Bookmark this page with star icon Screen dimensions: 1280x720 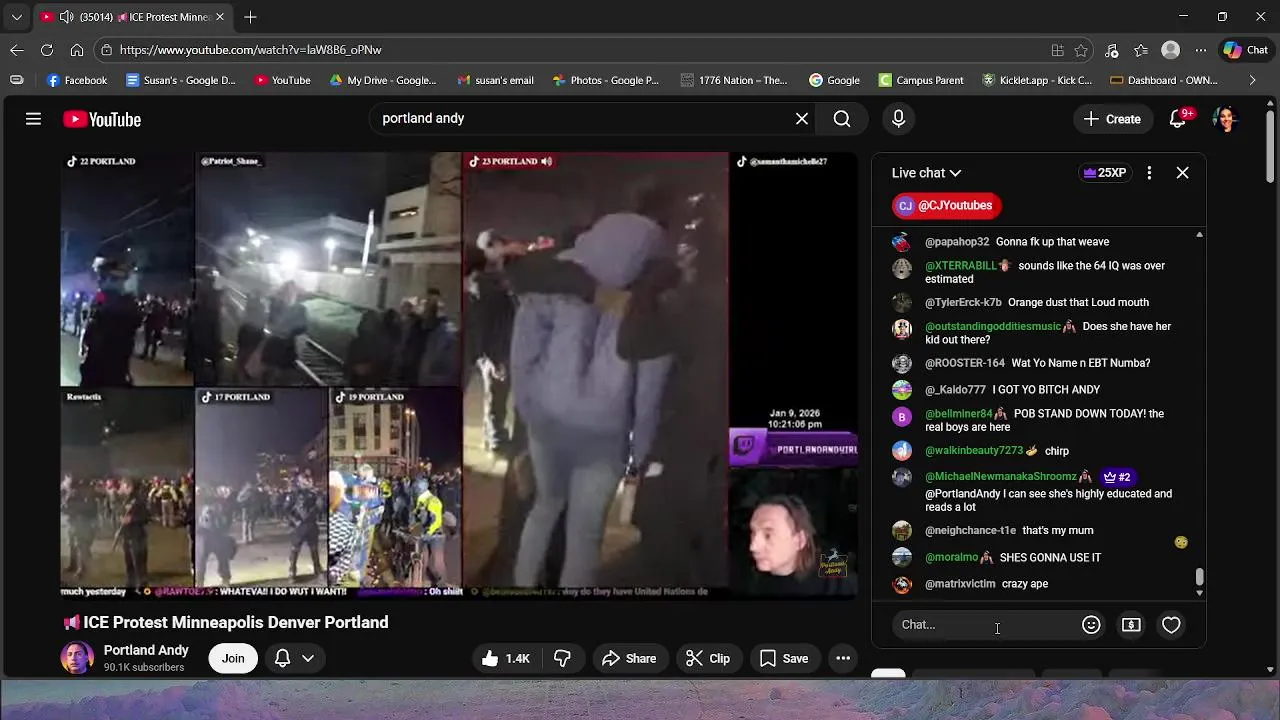click(1081, 50)
